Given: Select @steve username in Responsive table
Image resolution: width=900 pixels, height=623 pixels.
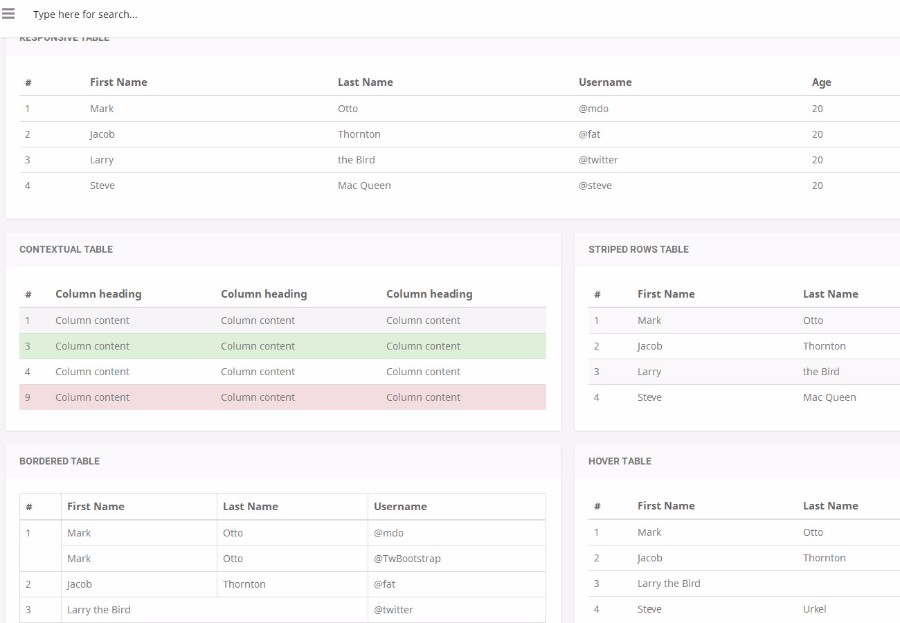Looking at the screenshot, I should pos(595,185).
